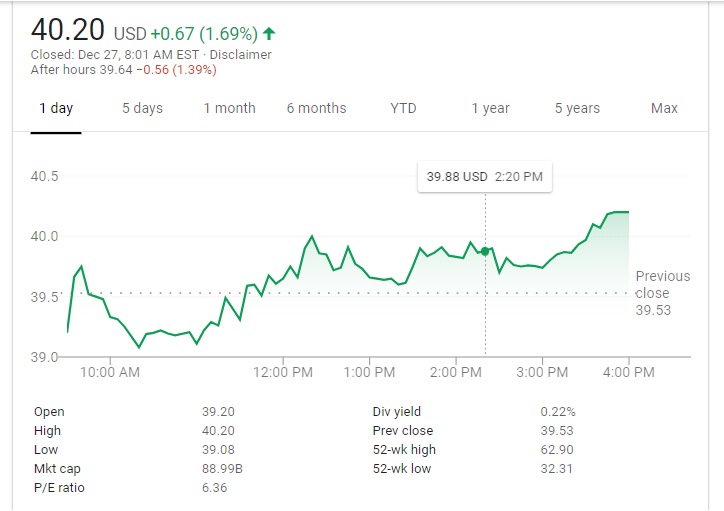Click the 39.88 USD 2:20 PM tooltip
724x511 pixels.
click(x=485, y=177)
